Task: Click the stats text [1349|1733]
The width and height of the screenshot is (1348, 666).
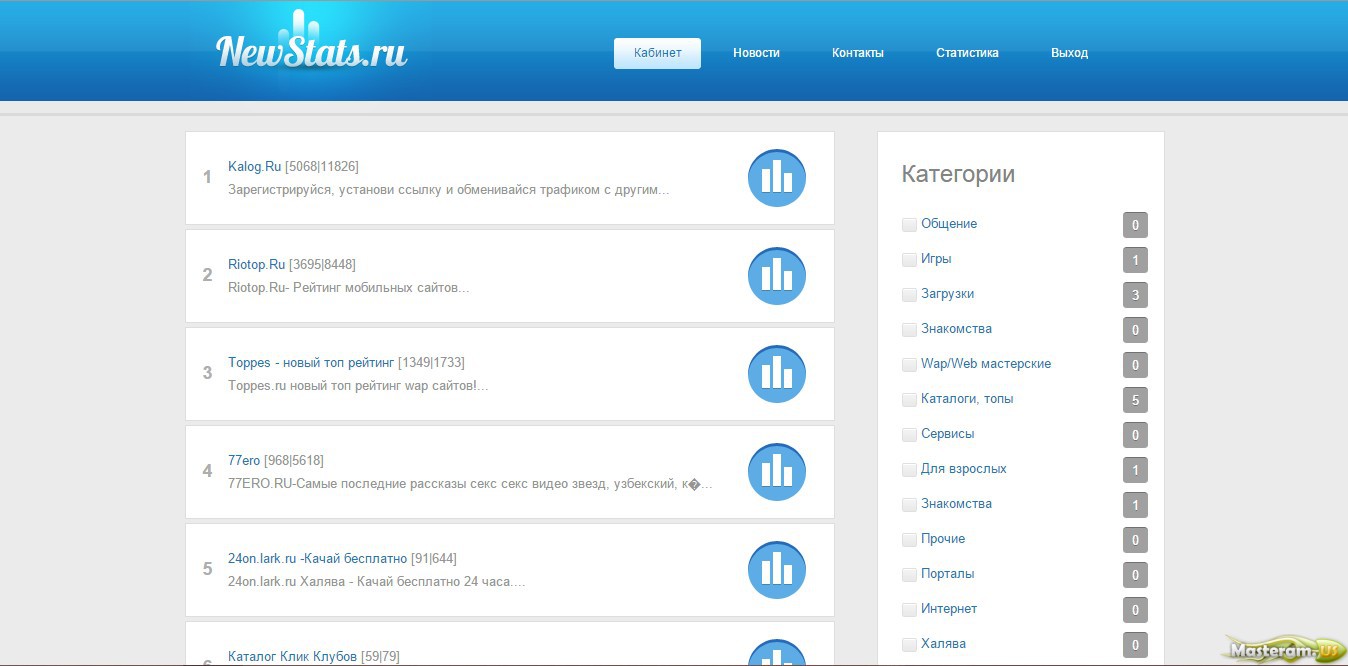Action: (x=431, y=363)
